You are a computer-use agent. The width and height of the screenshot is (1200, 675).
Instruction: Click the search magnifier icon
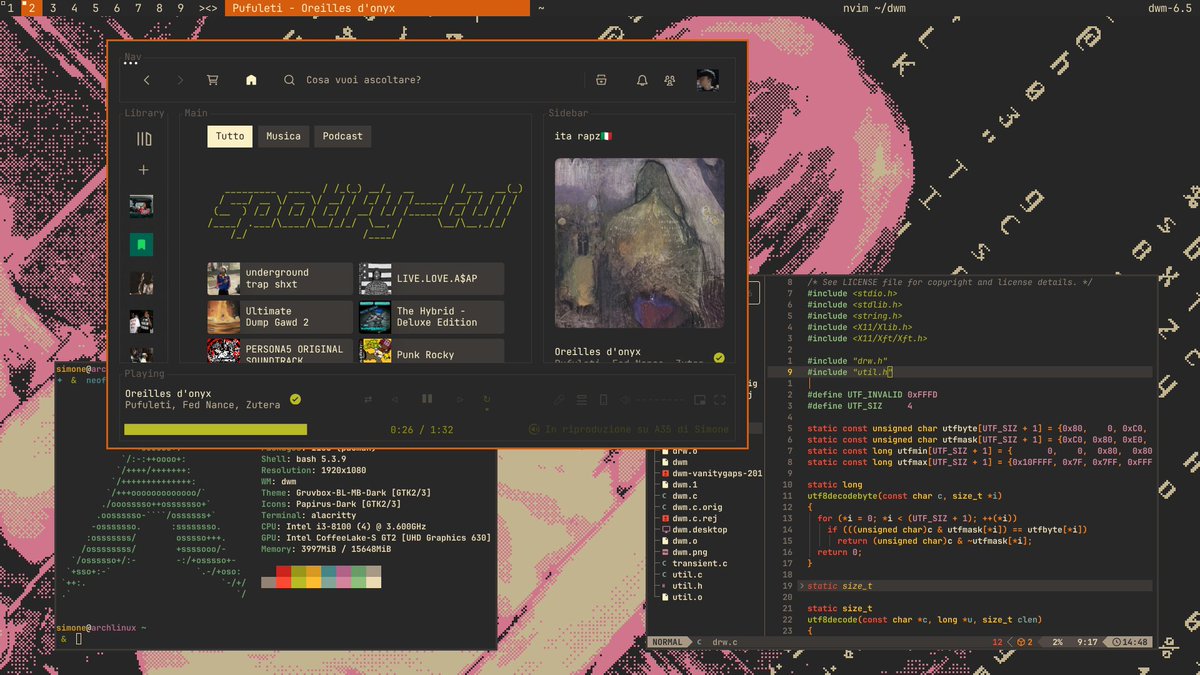(x=289, y=80)
